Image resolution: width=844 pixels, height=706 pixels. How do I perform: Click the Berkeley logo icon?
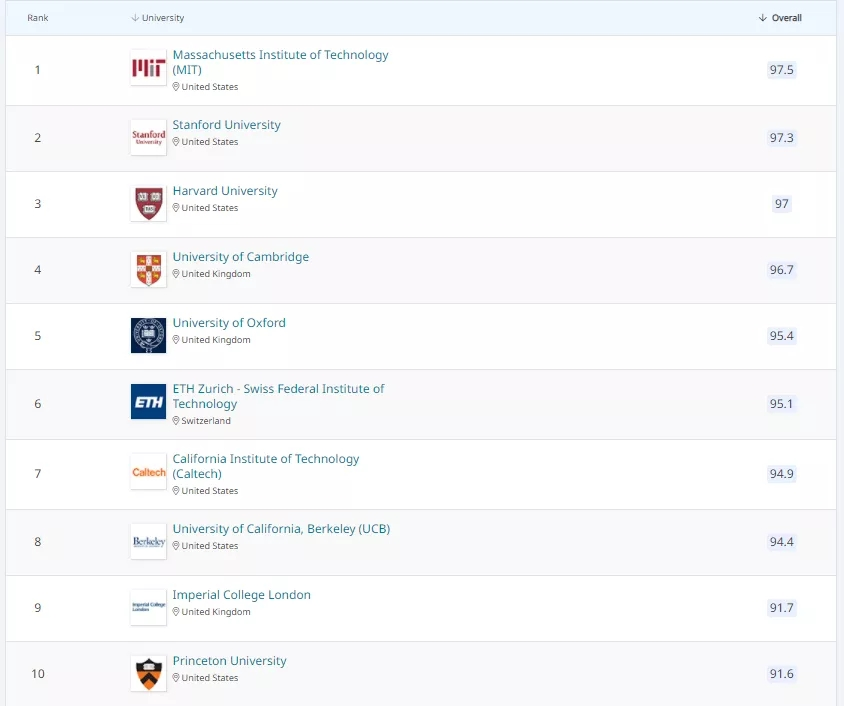pyautogui.click(x=148, y=541)
